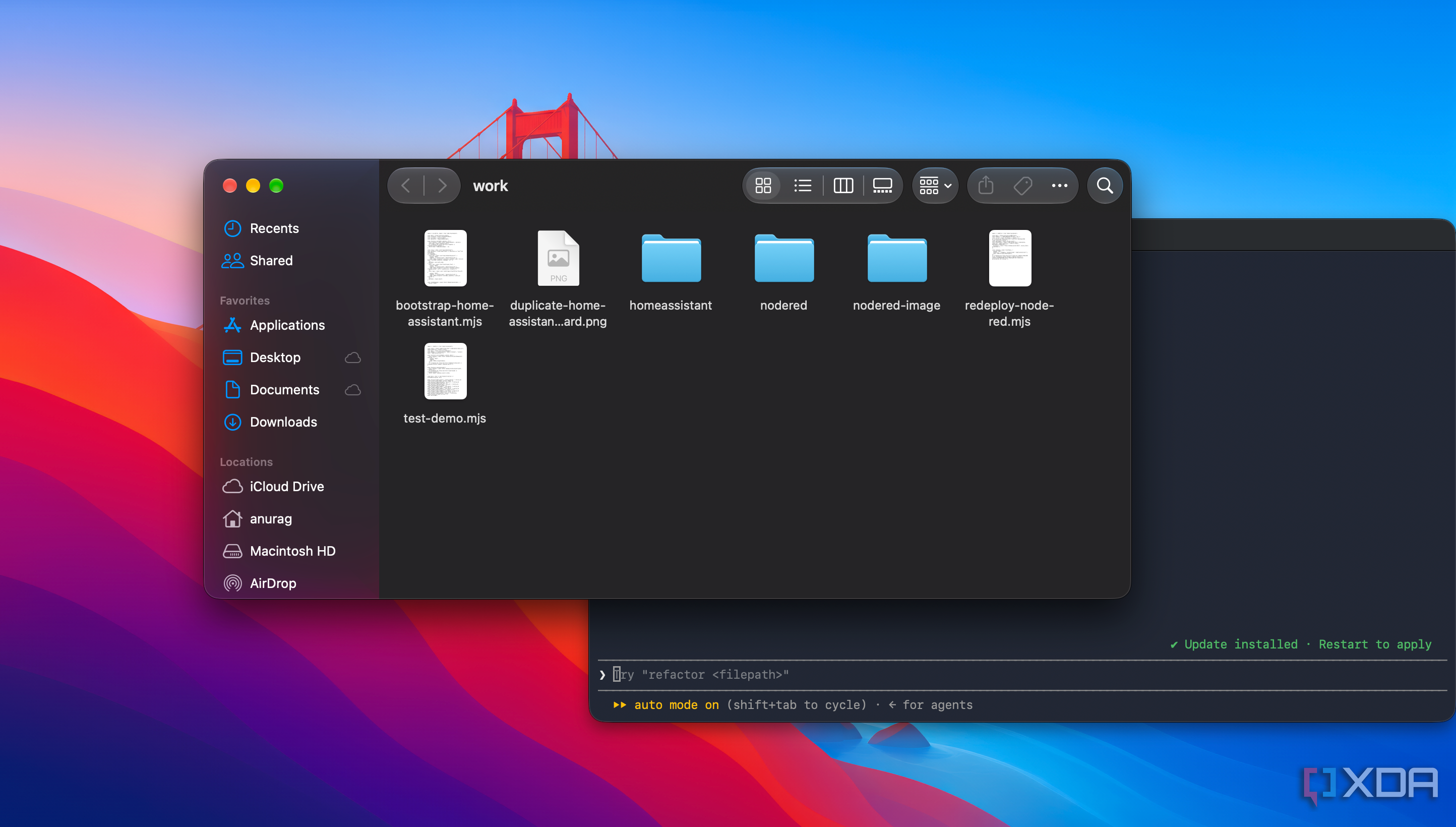Click the terminal prompt input field
Viewport: 1456px width, 827px height.
click(1022, 675)
